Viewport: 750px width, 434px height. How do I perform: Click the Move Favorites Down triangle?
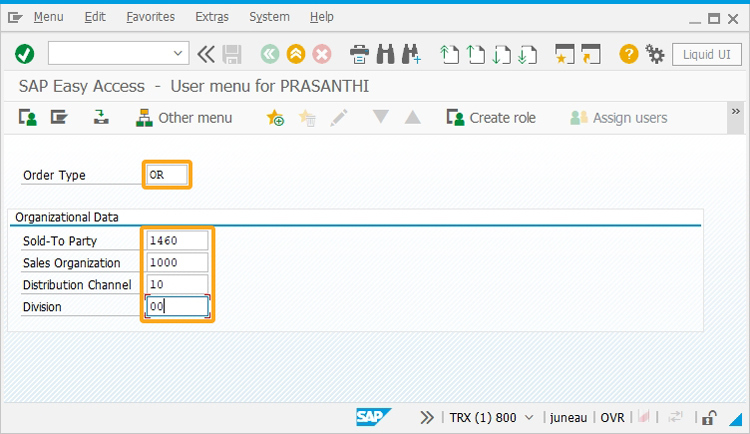[381, 117]
